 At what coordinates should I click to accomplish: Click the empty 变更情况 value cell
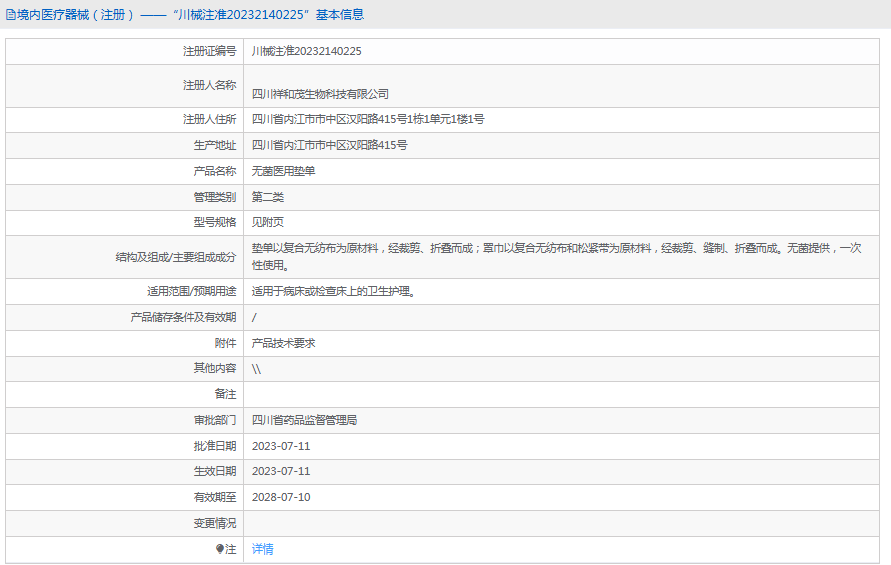coord(560,523)
